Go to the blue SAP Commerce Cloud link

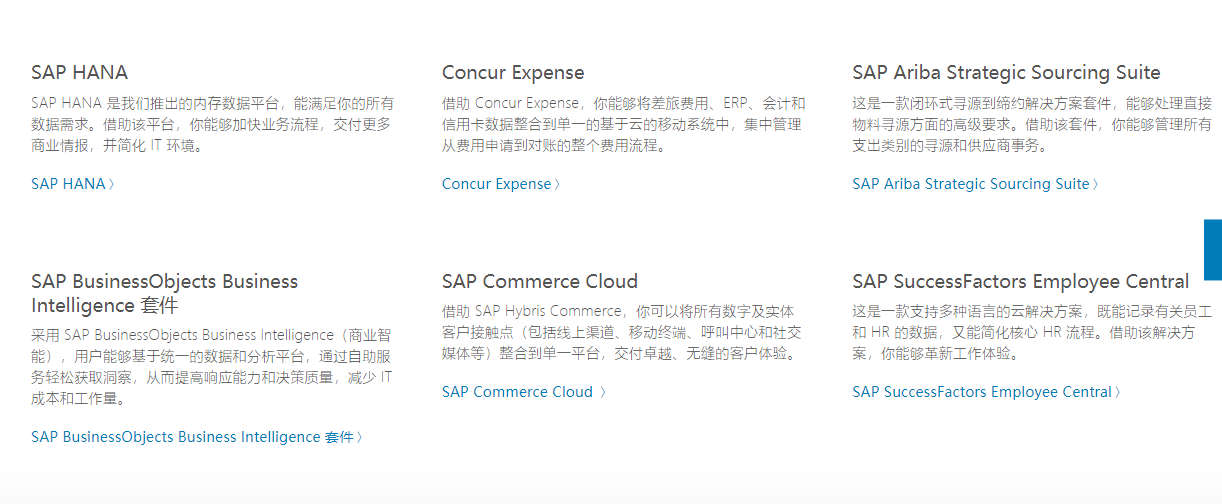click(517, 392)
